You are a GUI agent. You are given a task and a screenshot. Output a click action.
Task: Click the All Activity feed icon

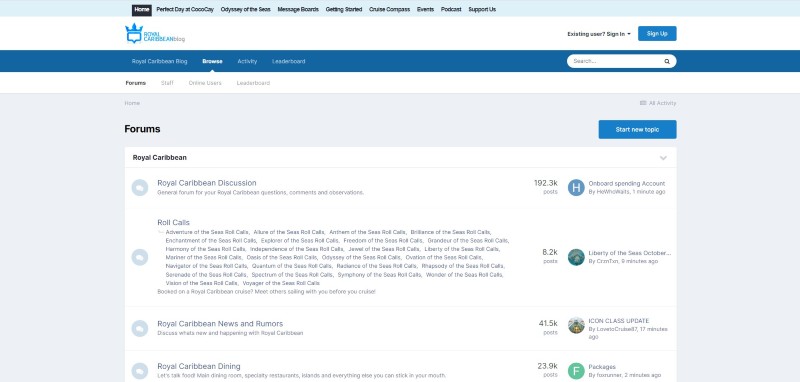click(643, 103)
